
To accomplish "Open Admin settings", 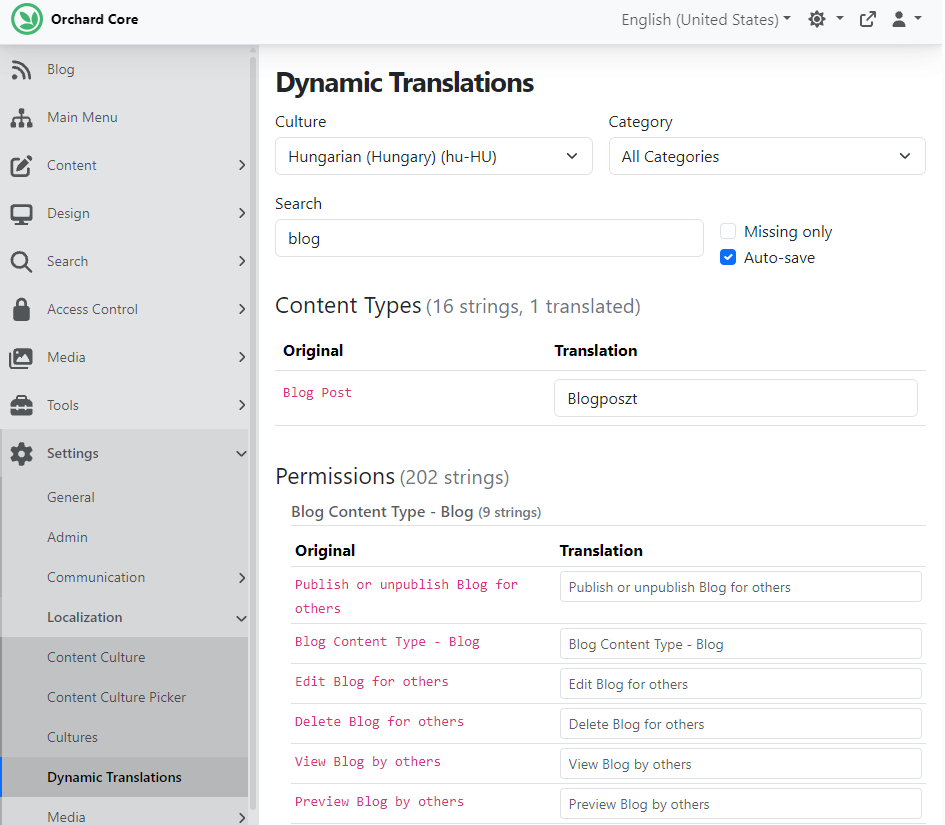I will tap(68, 537).
